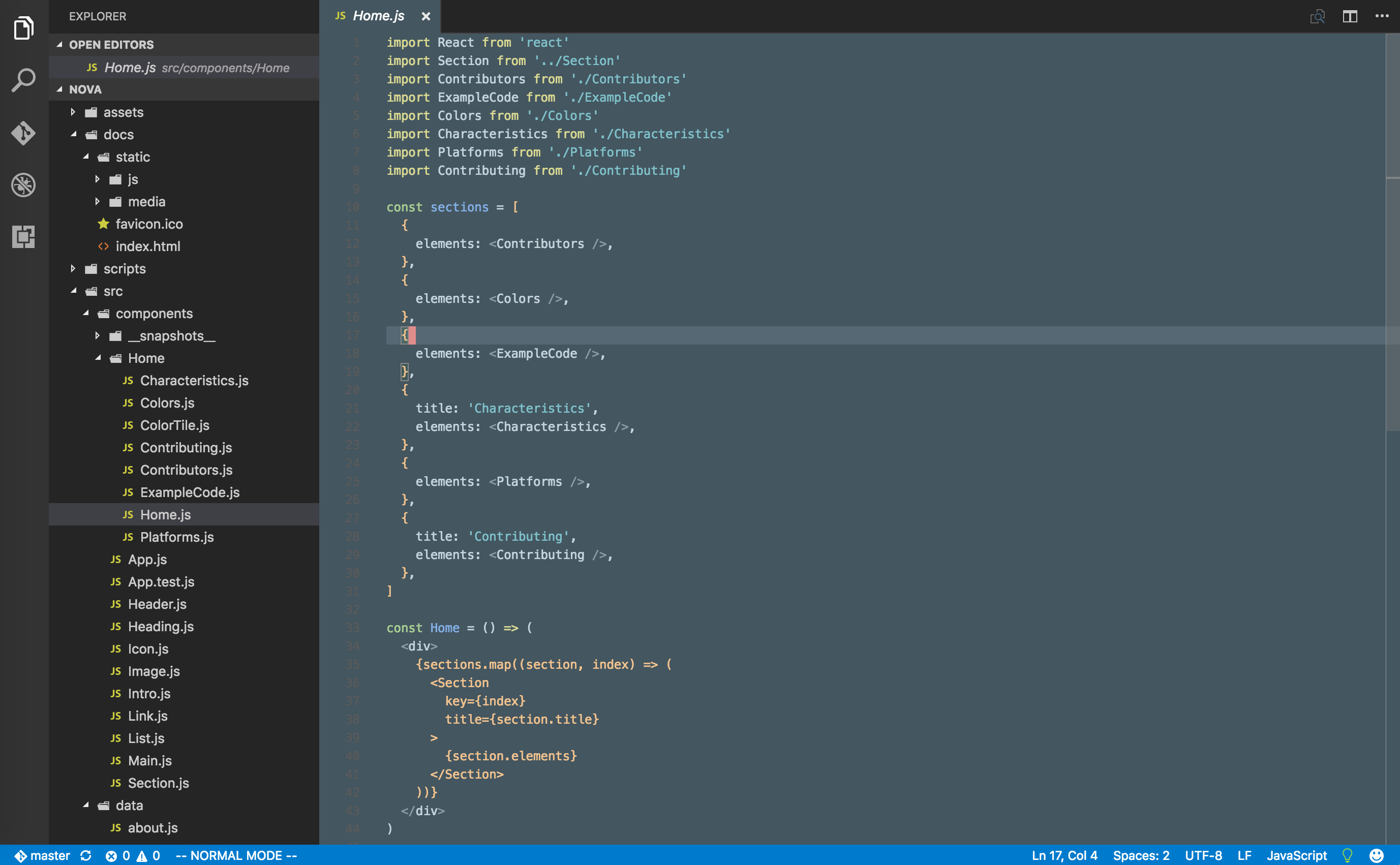The width and height of the screenshot is (1400, 865).
Task: Select the Home.js editor tab
Action: click(379, 16)
